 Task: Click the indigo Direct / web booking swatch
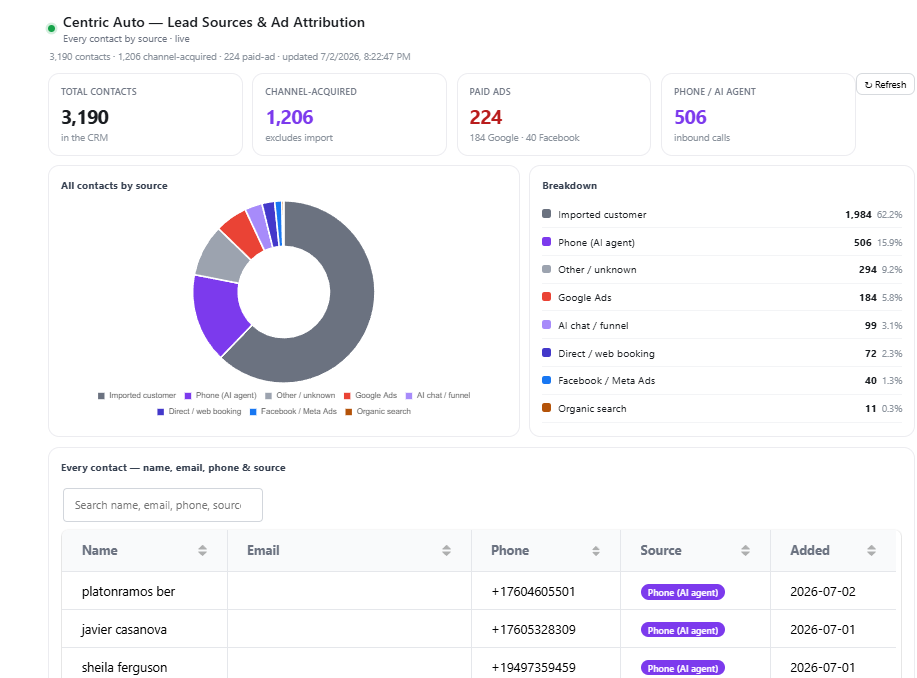(546, 352)
